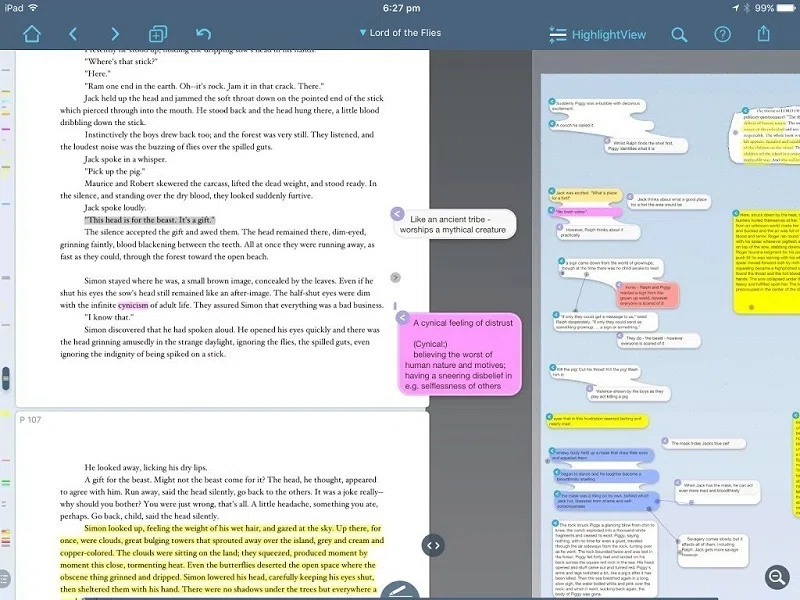Tap link icon on 'a sign came down' excerpt
This screenshot has width=800, height=600.
click(561, 261)
